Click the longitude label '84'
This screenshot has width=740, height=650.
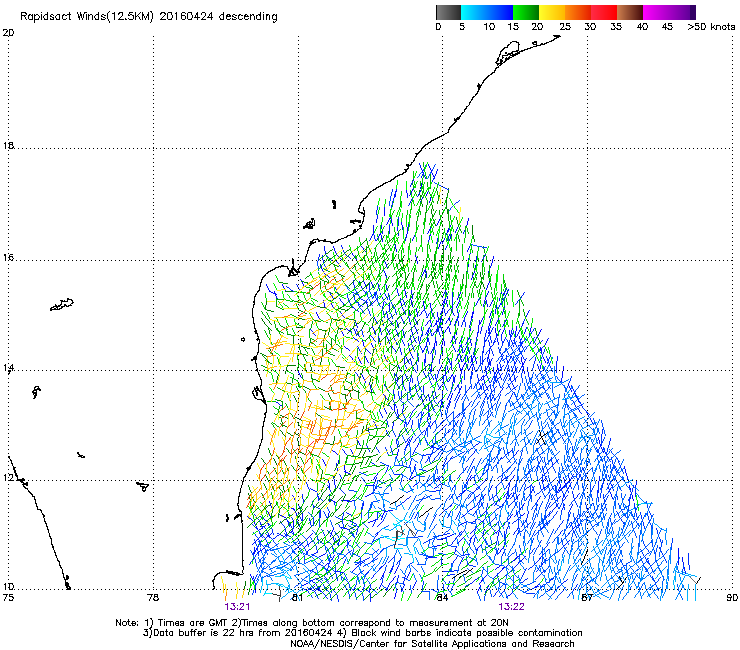(442, 598)
